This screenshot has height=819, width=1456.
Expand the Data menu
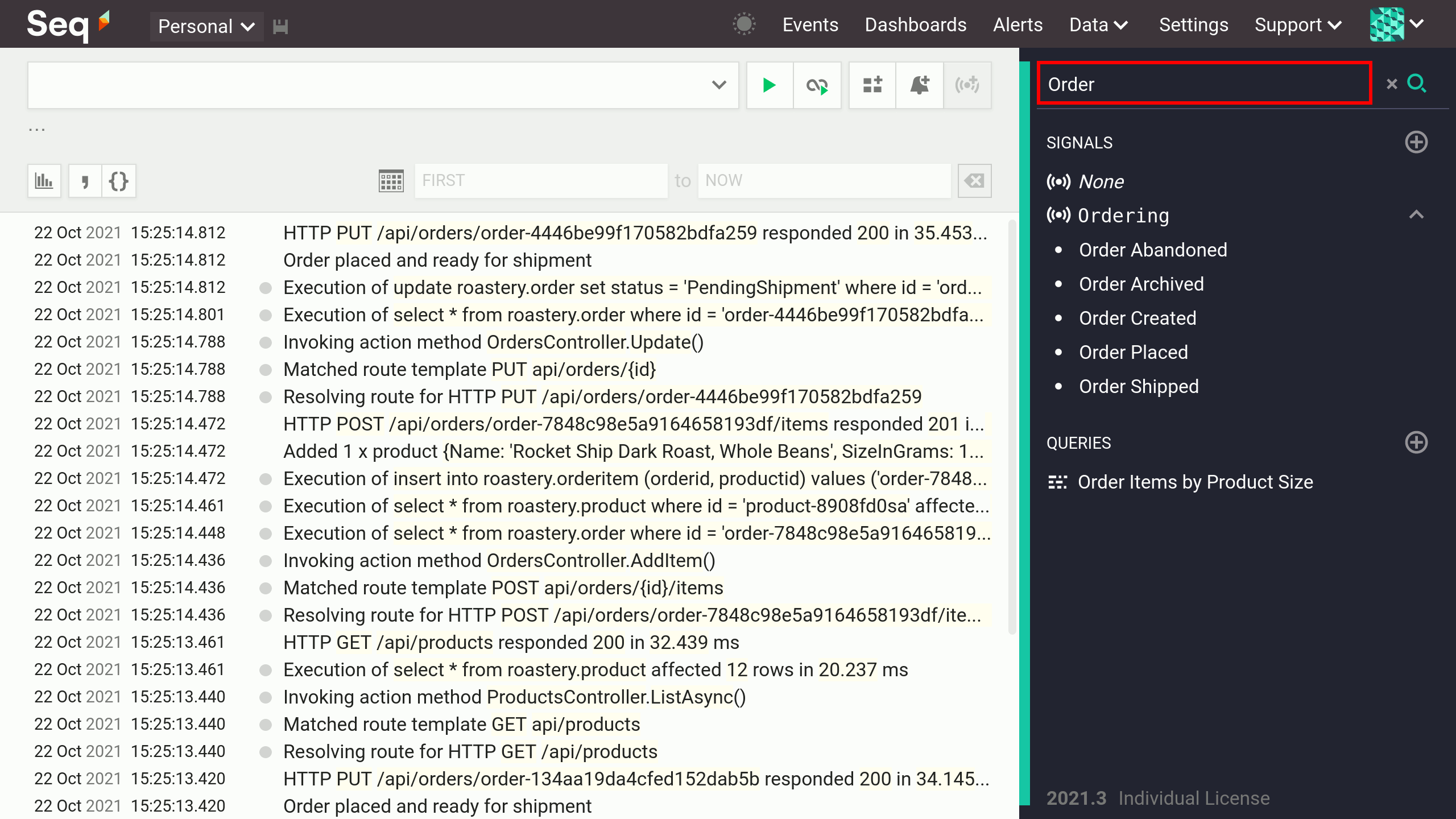(x=1098, y=24)
